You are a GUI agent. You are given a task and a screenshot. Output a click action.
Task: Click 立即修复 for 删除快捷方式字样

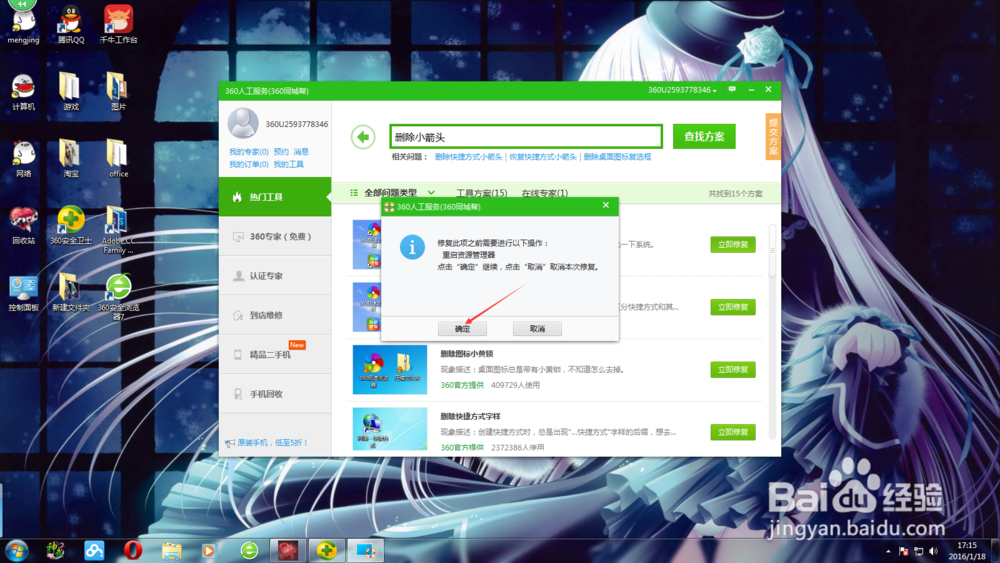[733, 432]
